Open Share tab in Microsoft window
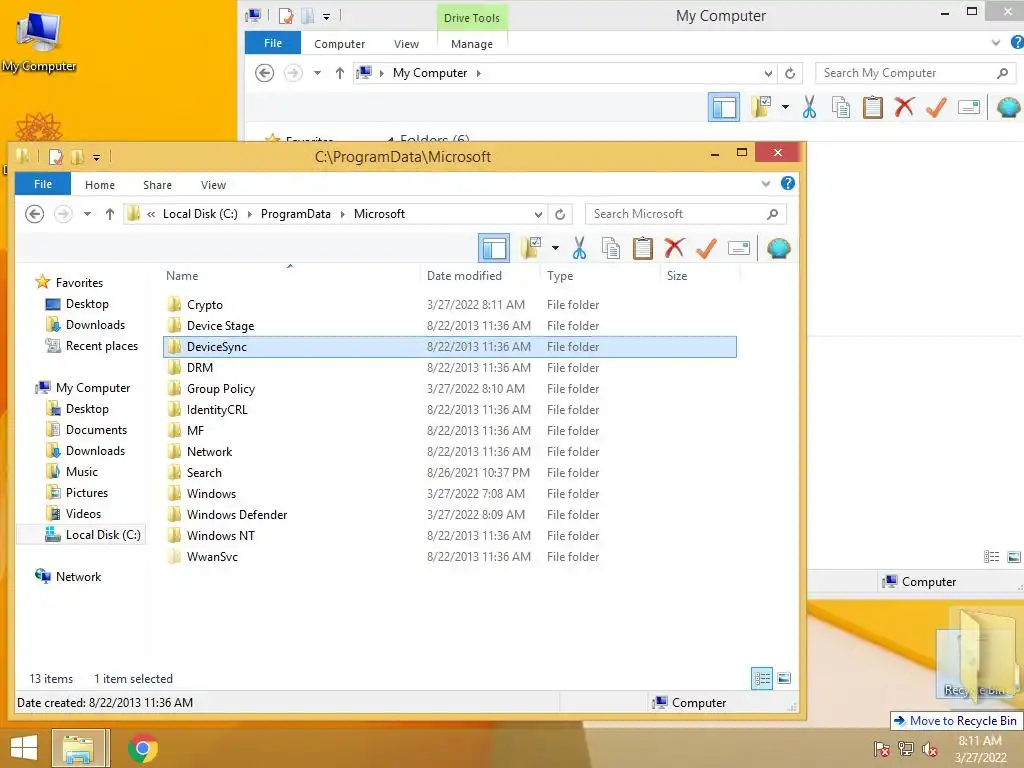Viewport: 1024px width, 768px height. (157, 185)
